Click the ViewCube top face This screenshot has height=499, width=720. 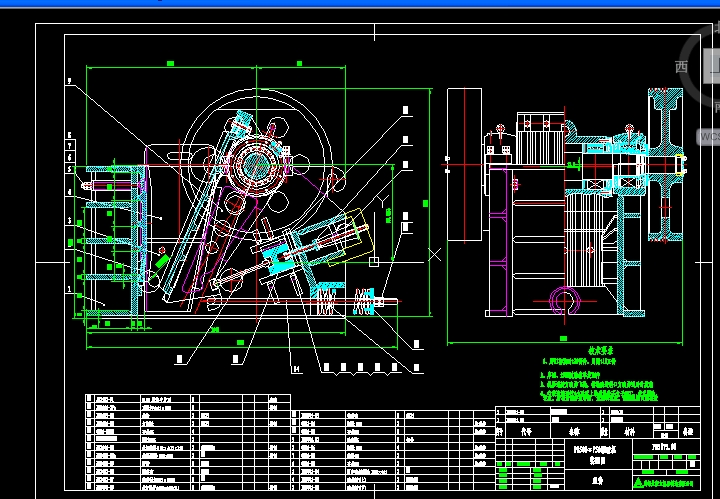point(712,65)
